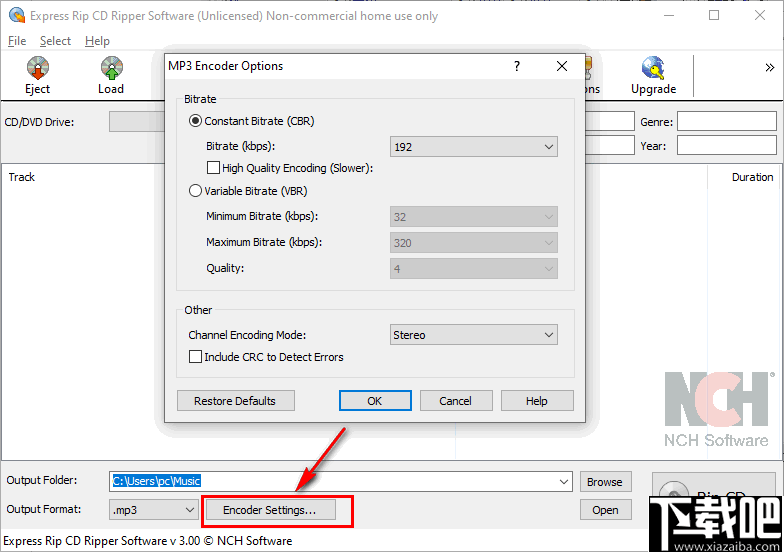Open the Minimum Bitrate 32 dropdown
This screenshot has width=784, height=552.
(474, 217)
